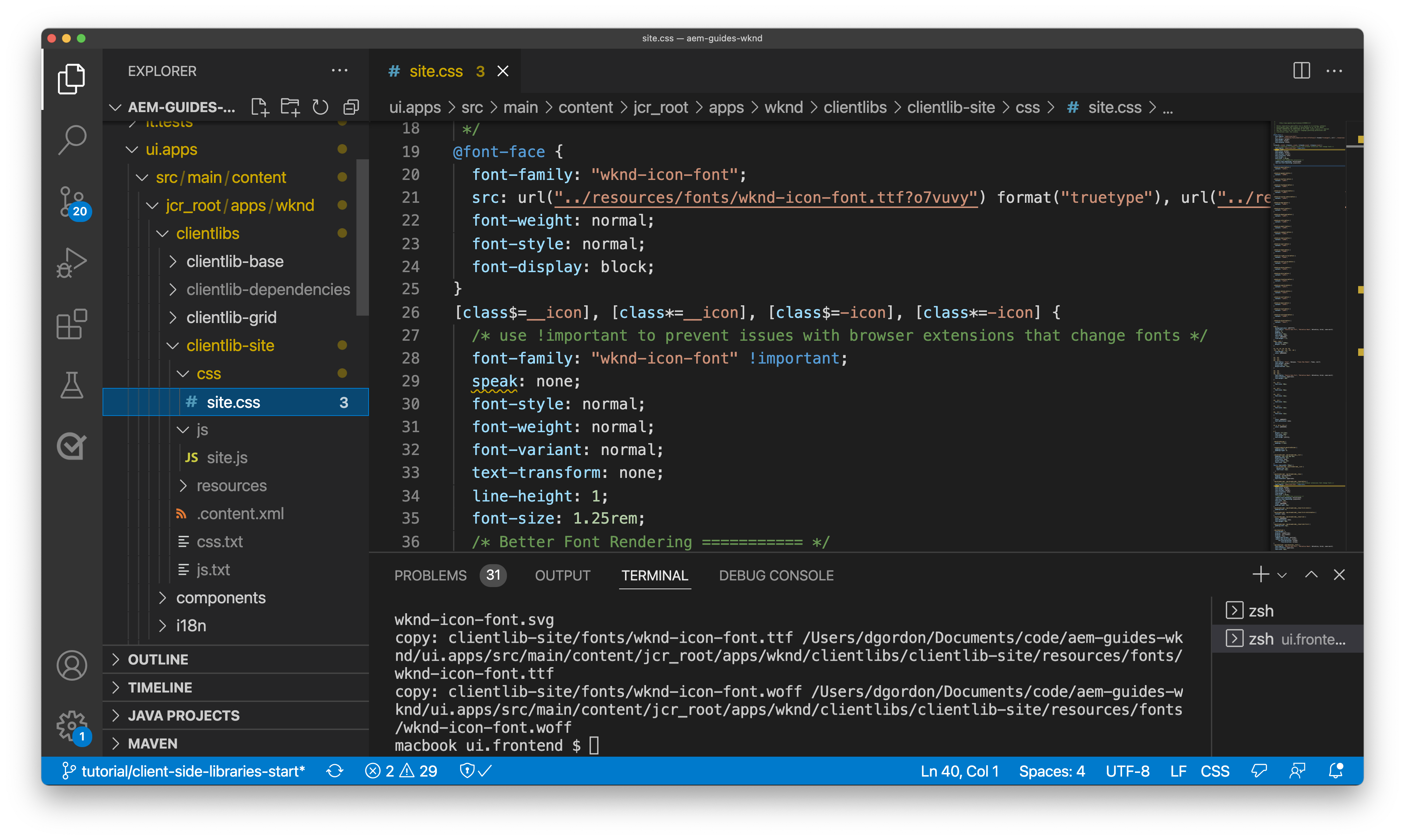
Task: Open the Testing flask view
Action: point(72,385)
